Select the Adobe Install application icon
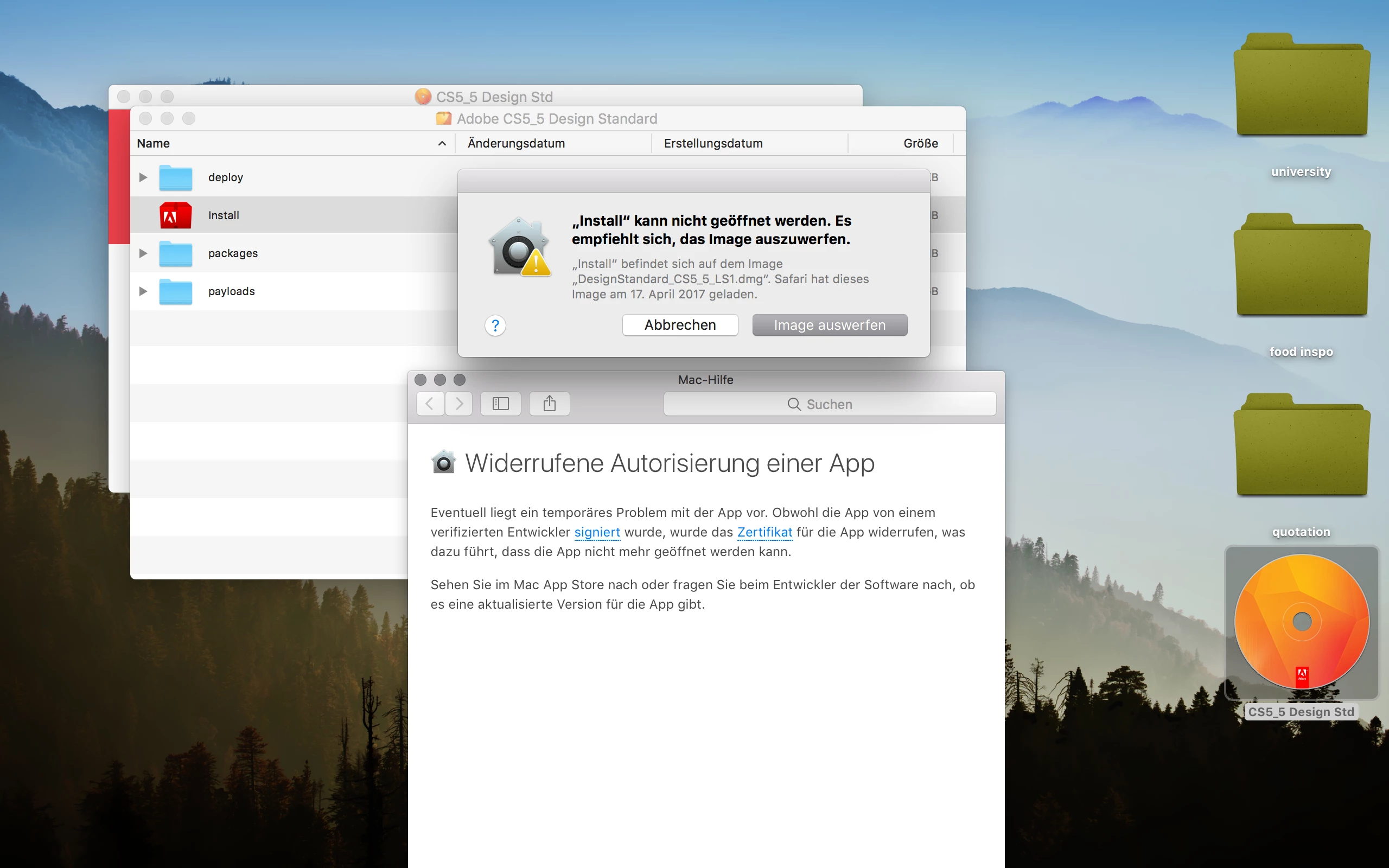The image size is (1389, 868). pyautogui.click(x=176, y=215)
